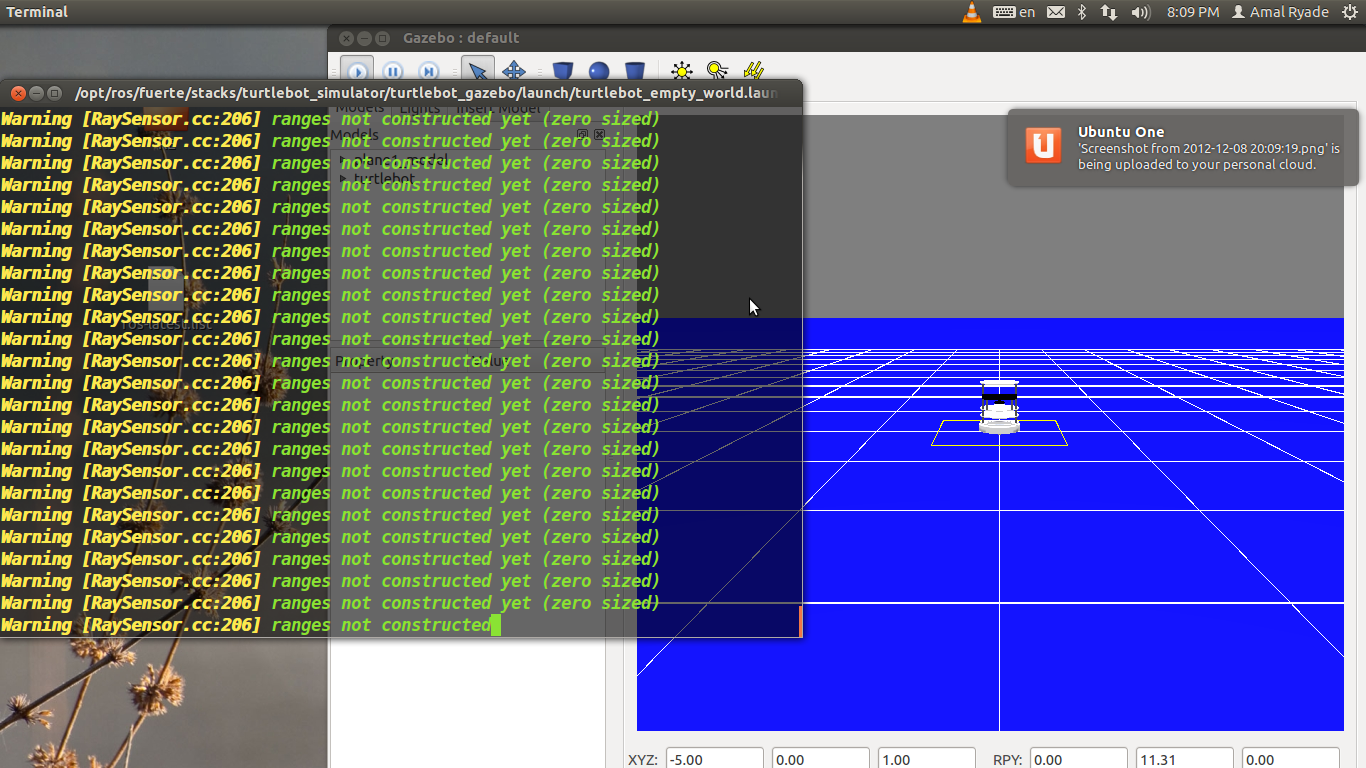Open the clock showing 8:09 PM
The height and width of the screenshot is (768, 1366).
pos(1193,12)
